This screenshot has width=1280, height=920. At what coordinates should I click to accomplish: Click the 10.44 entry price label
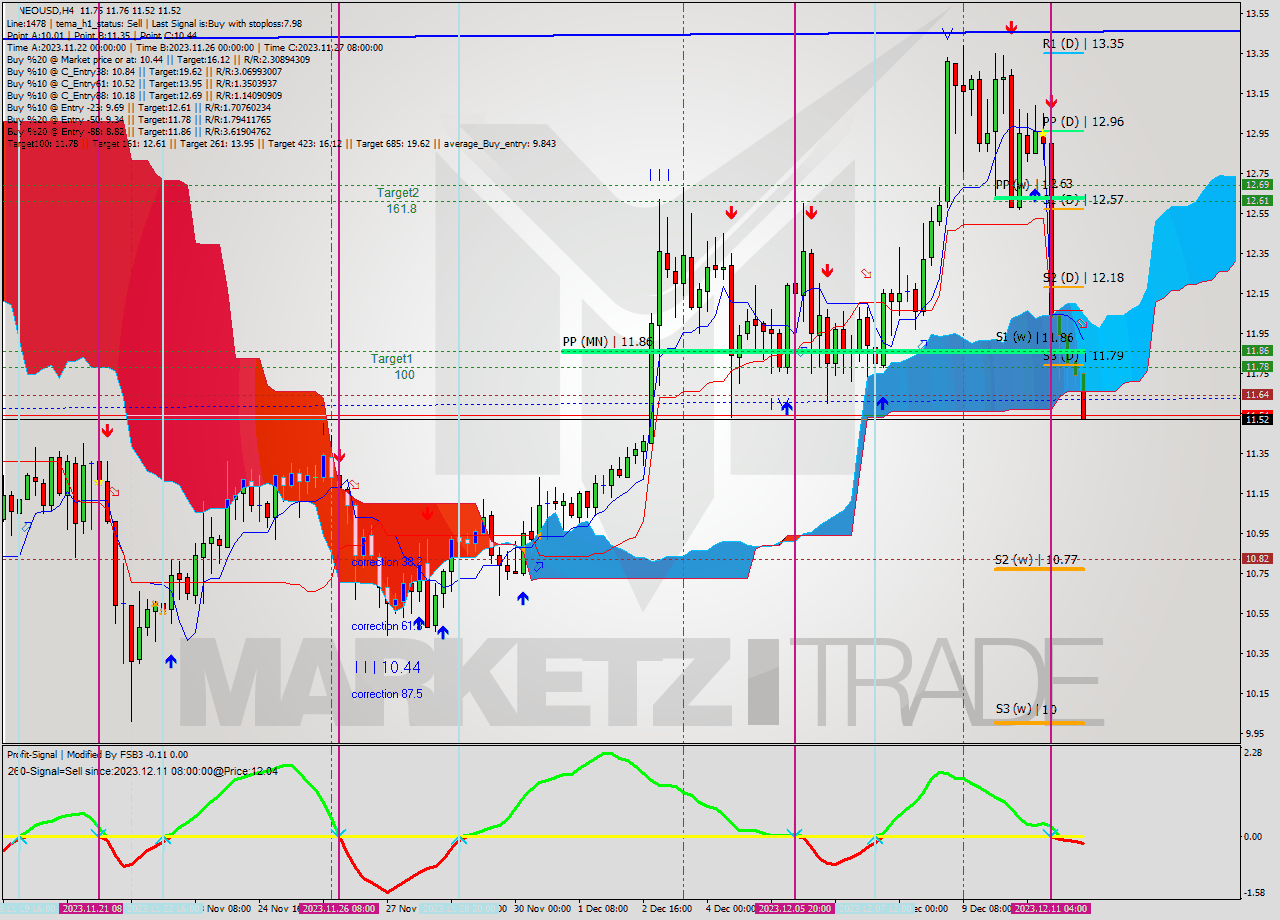400,667
